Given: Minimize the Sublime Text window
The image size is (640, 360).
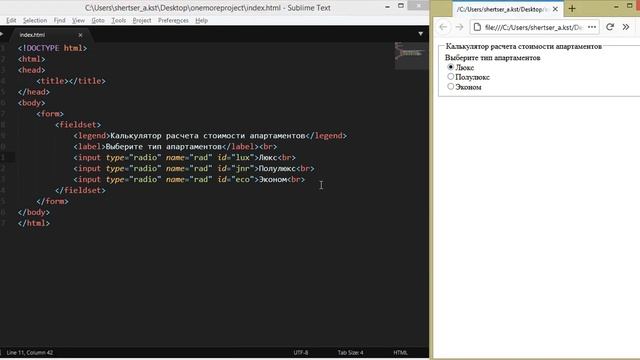Looking at the screenshot, I should click(x=387, y=7).
